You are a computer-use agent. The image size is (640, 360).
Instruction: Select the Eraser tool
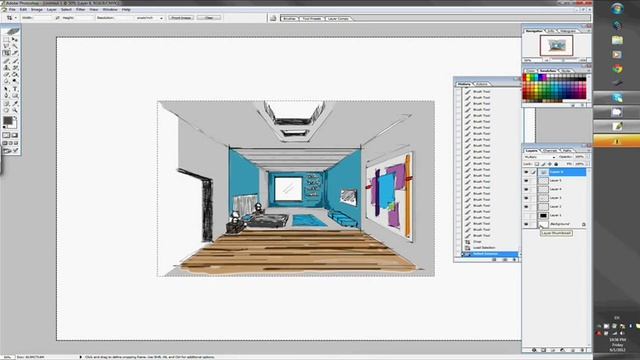[x=6, y=74]
